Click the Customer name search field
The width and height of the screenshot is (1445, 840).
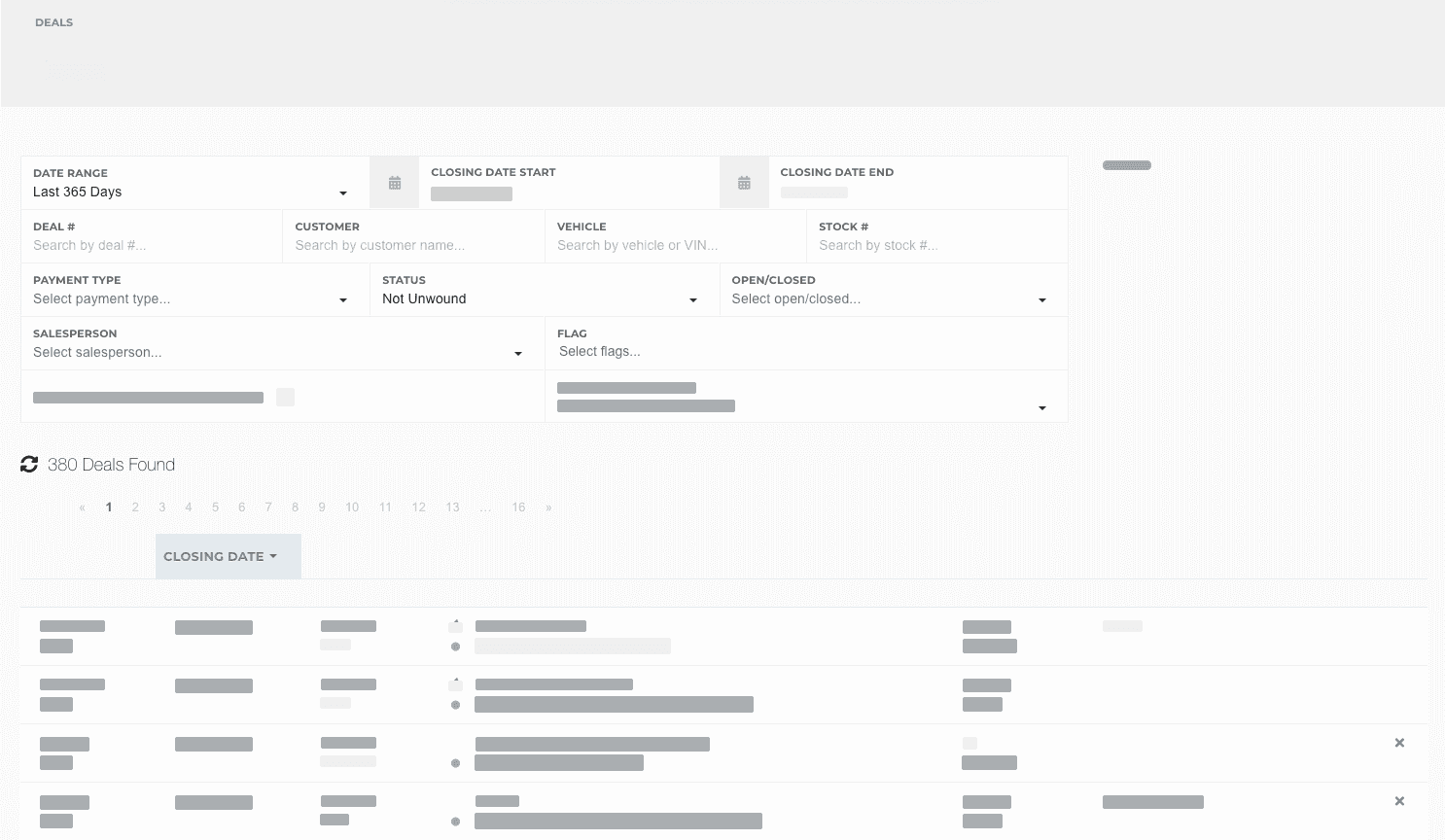(x=413, y=246)
